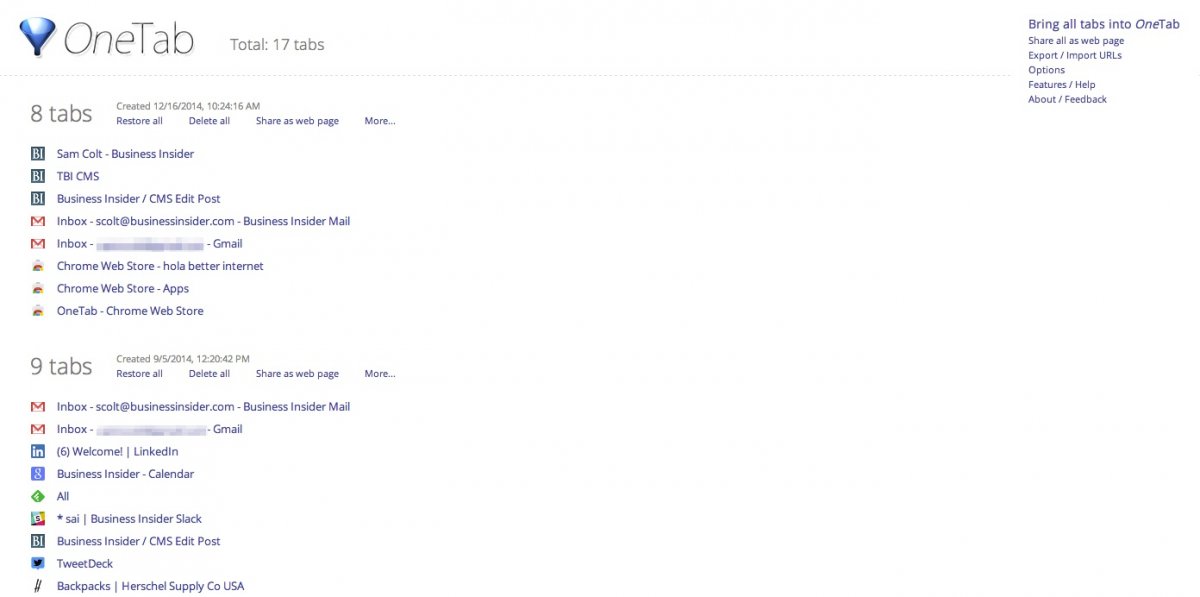Restore all tabs in the 9 tabs group
Image resolution: width=1200 pixels, height=597 pixels.
(139, 374)
